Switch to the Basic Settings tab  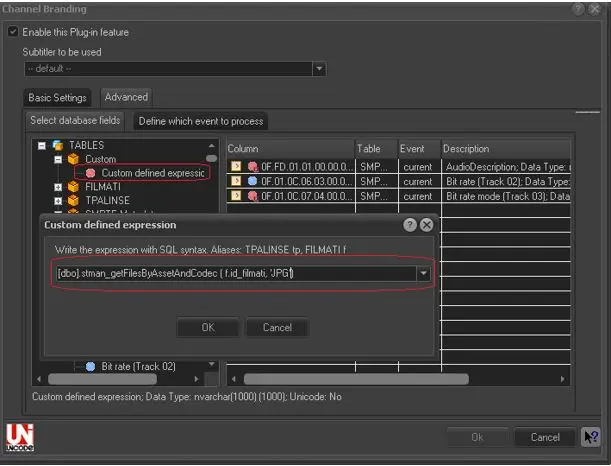point(58,98)
